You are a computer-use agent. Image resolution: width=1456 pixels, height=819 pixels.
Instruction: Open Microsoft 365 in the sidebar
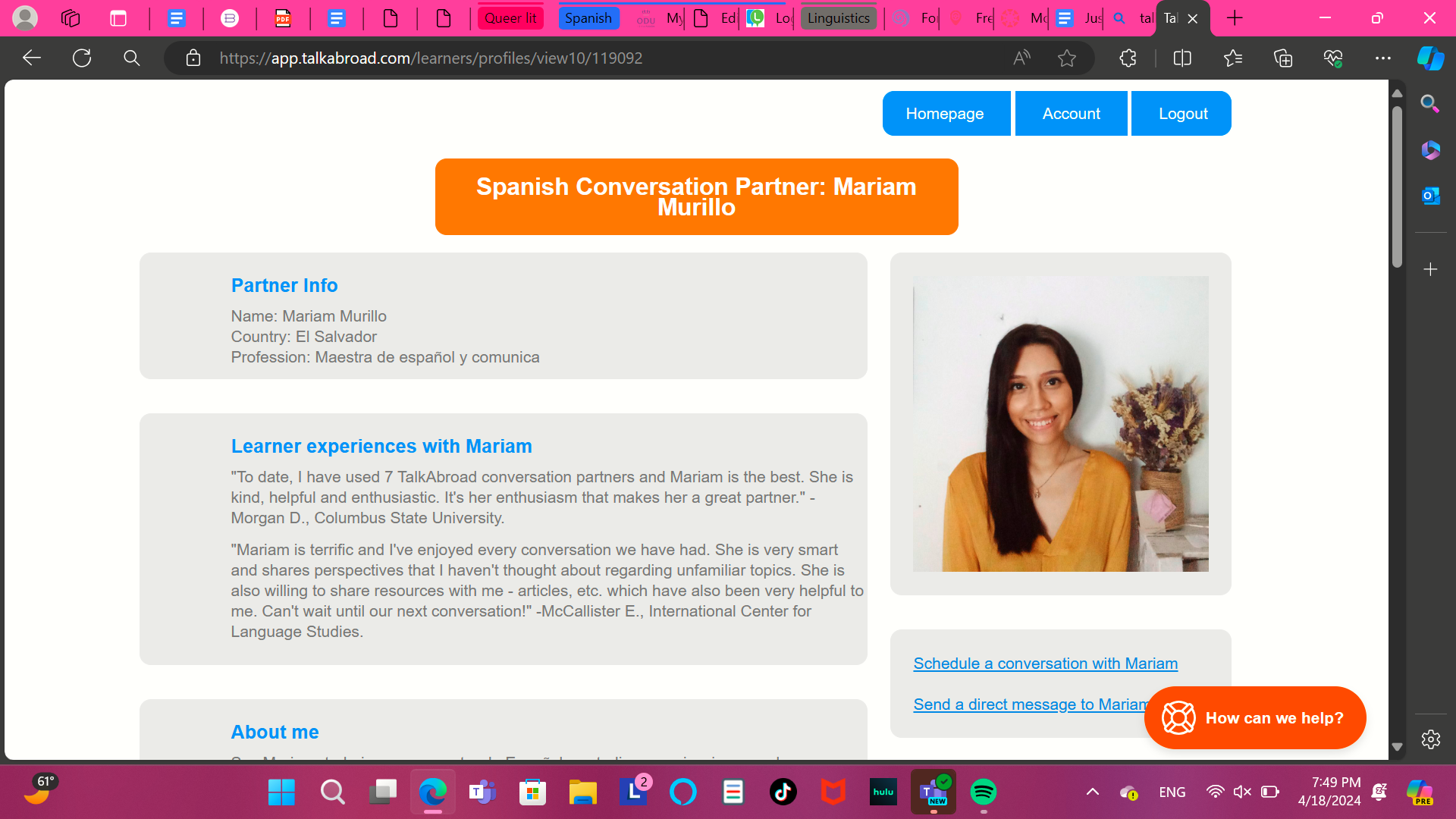tap(1430, 149)
